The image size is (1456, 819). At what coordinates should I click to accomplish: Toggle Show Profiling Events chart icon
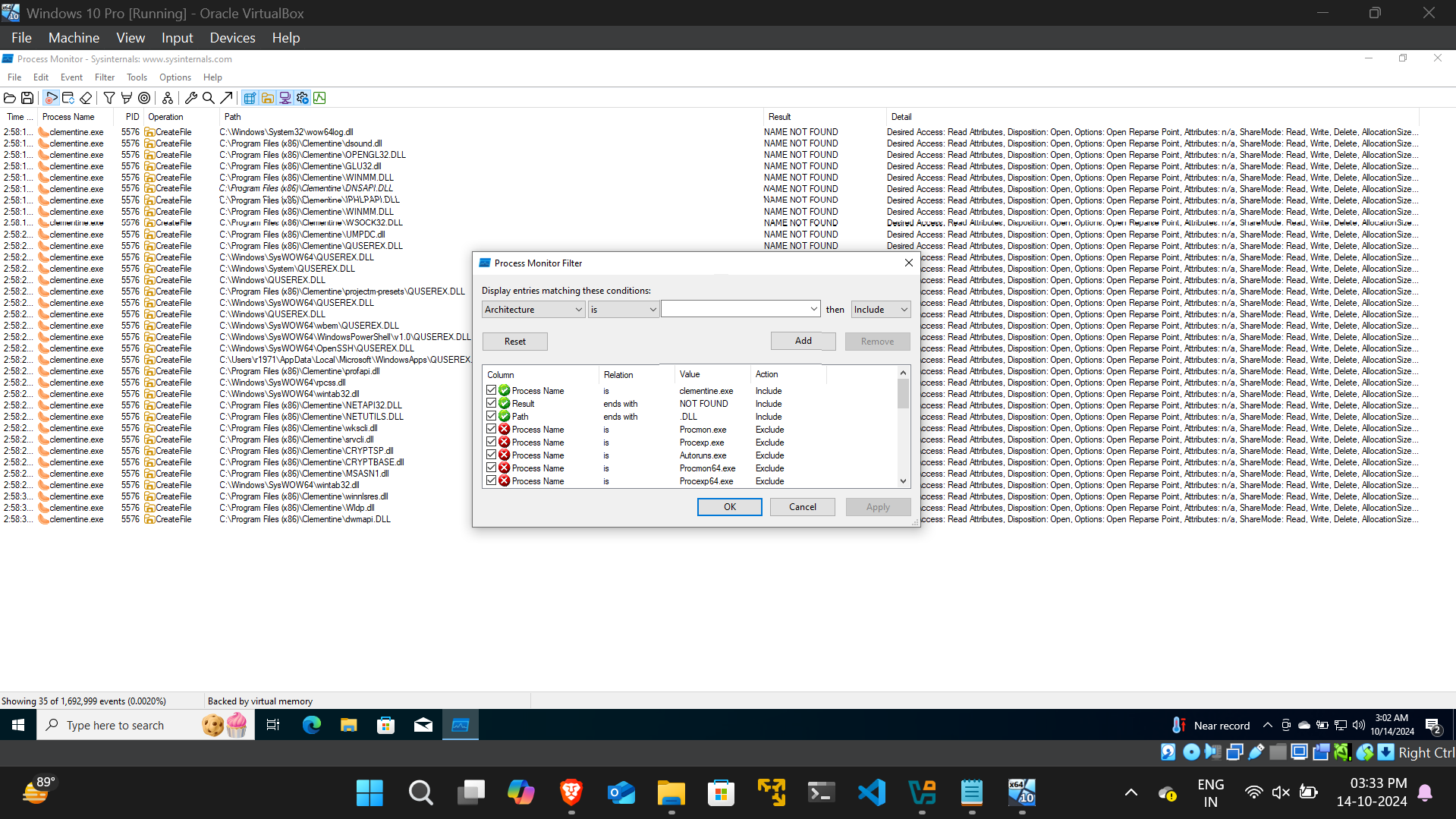click(319, 98)
